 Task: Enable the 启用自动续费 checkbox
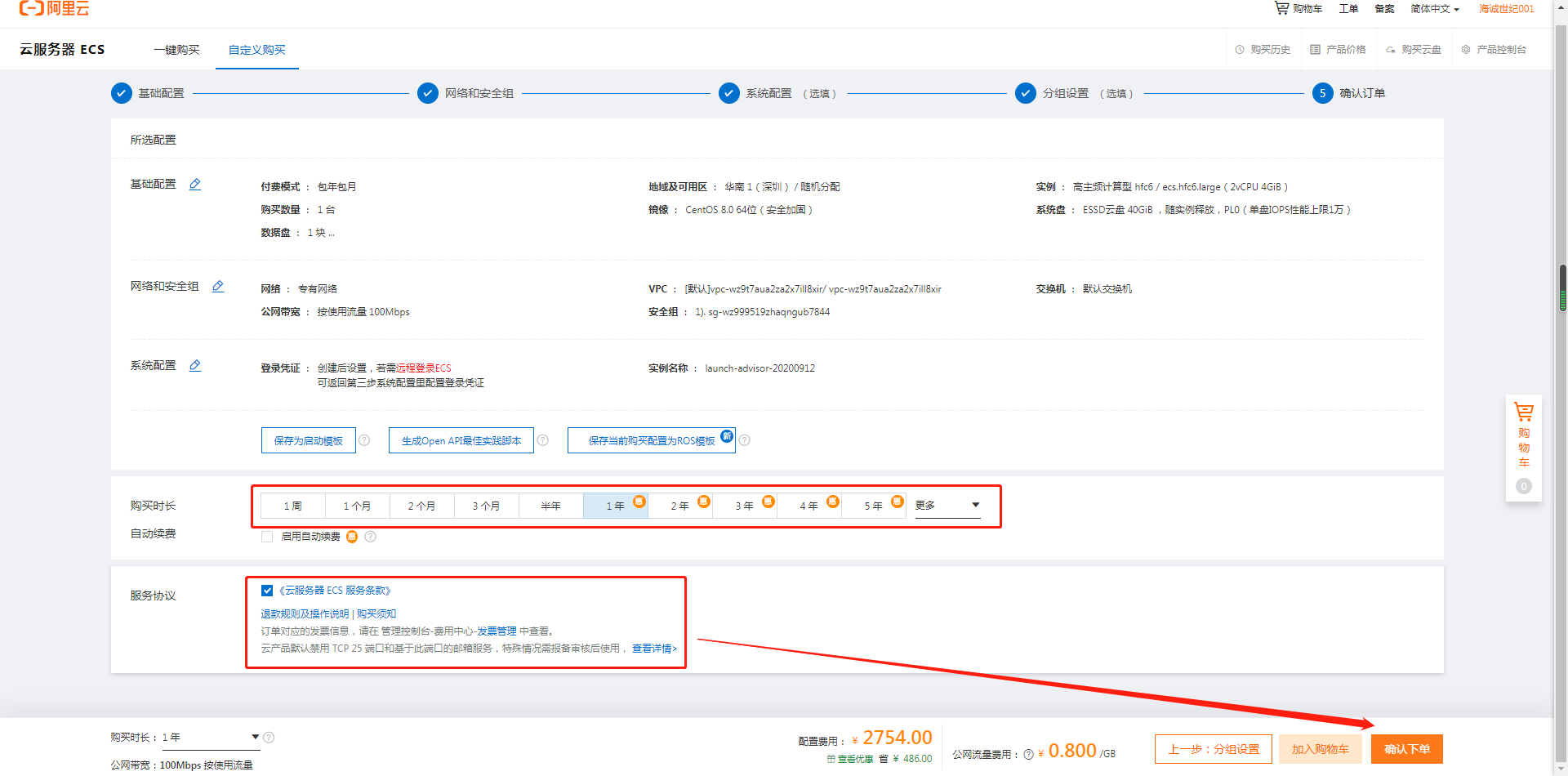pos(267,537)
